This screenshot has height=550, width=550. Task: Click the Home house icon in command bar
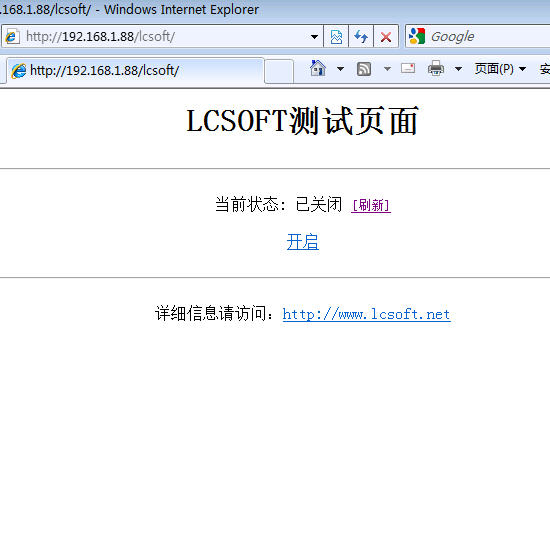click(318, 68)
